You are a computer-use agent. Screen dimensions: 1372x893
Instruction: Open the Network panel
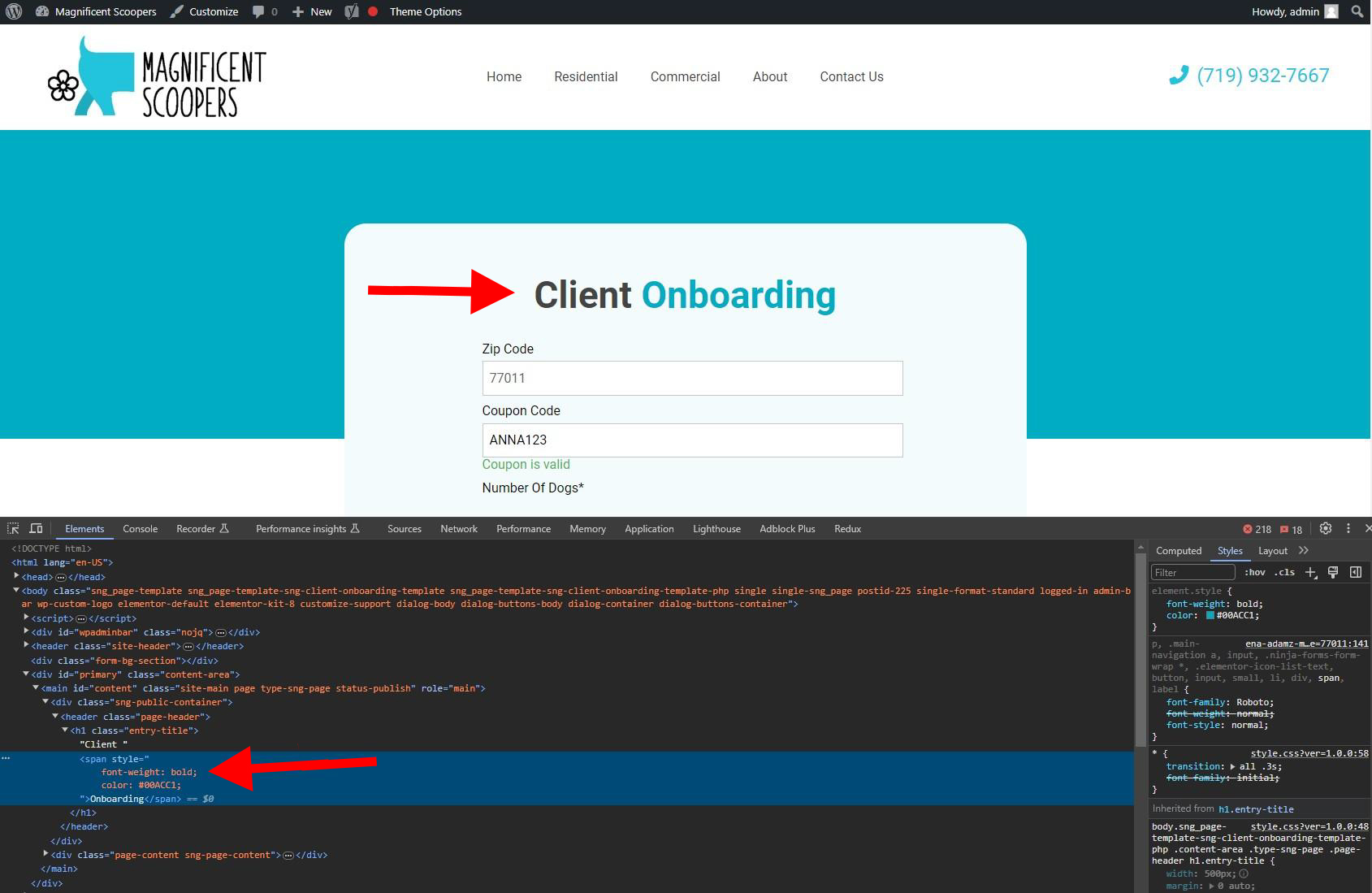click(458, 529)
